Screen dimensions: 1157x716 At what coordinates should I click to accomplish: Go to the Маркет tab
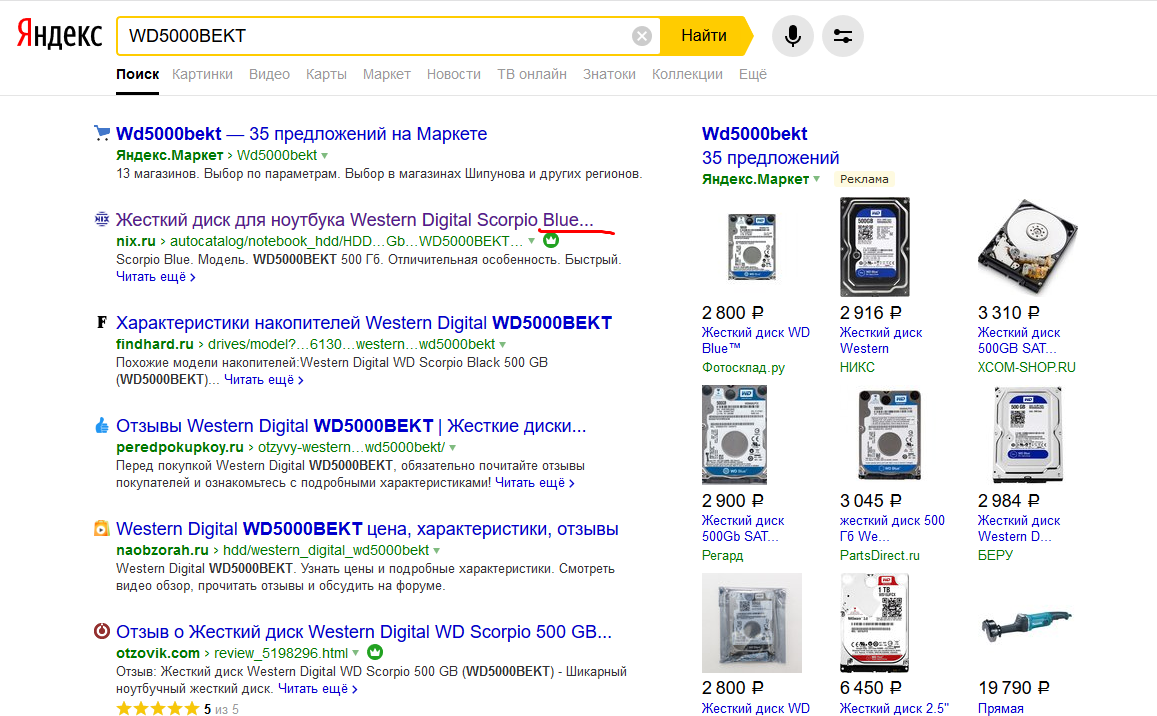click(x=387, y=75)
